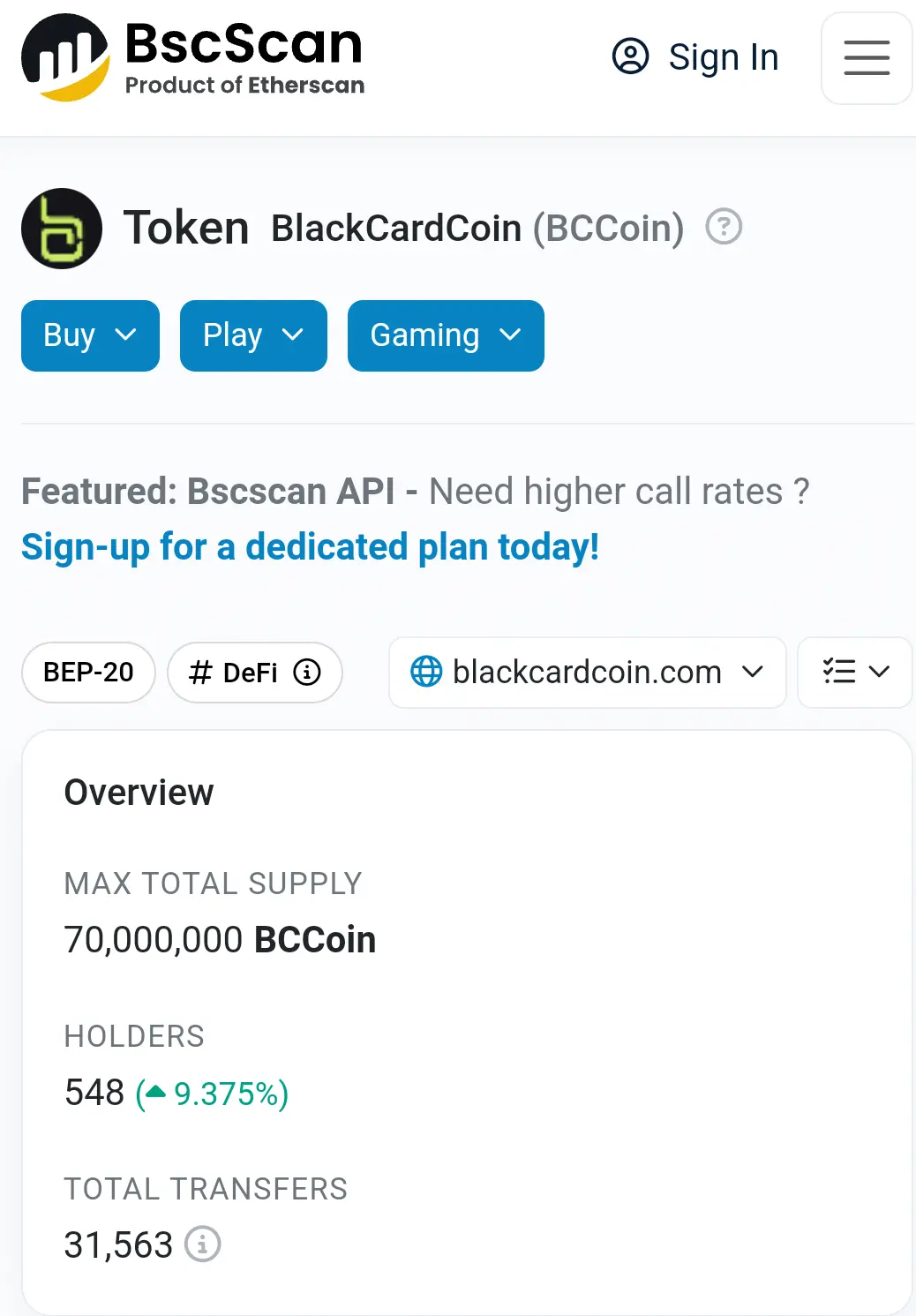Open the blackcardcoin.com links dropdown
The width and height of the screenshot is (916, 1316).
click(588, 673)
